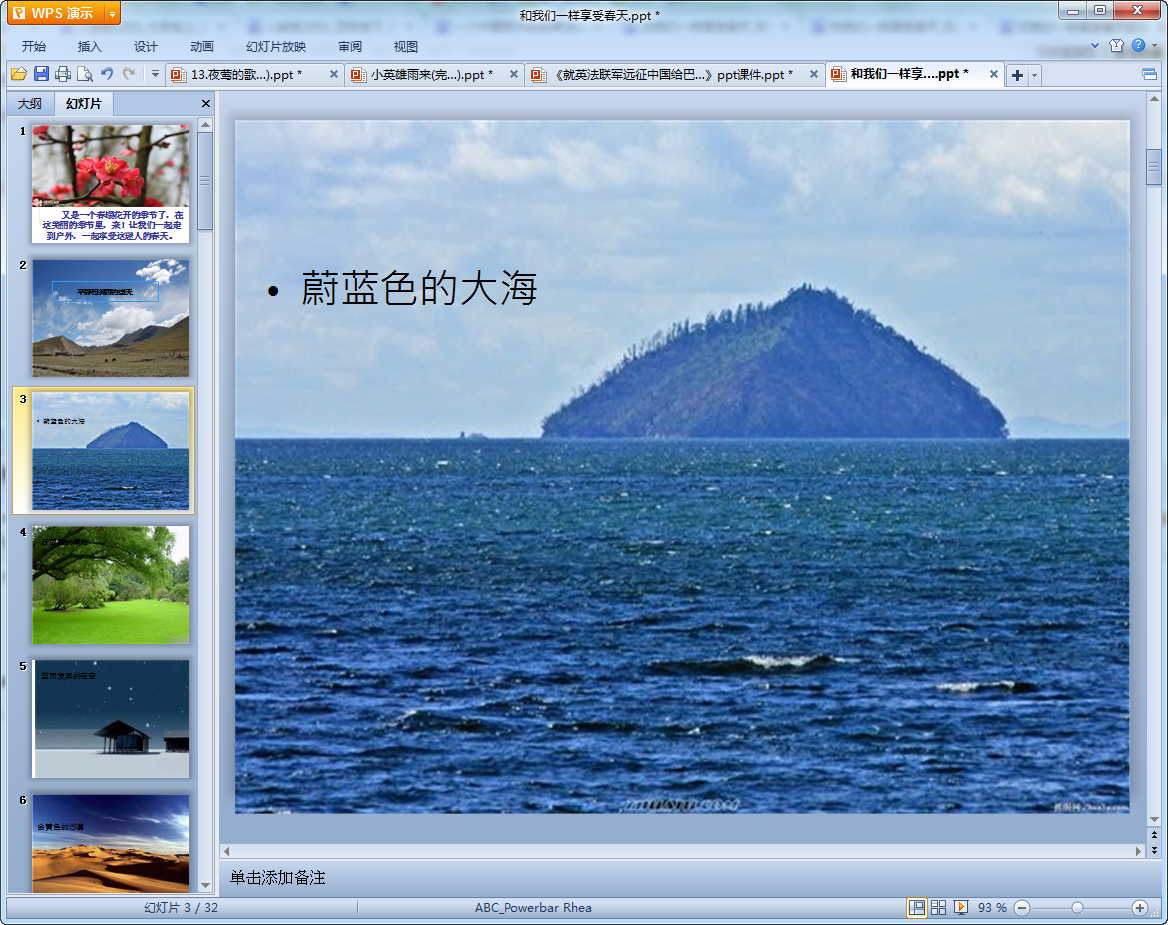Zoom out with the minus button

pyautogui.click(x=1022, y=907)
